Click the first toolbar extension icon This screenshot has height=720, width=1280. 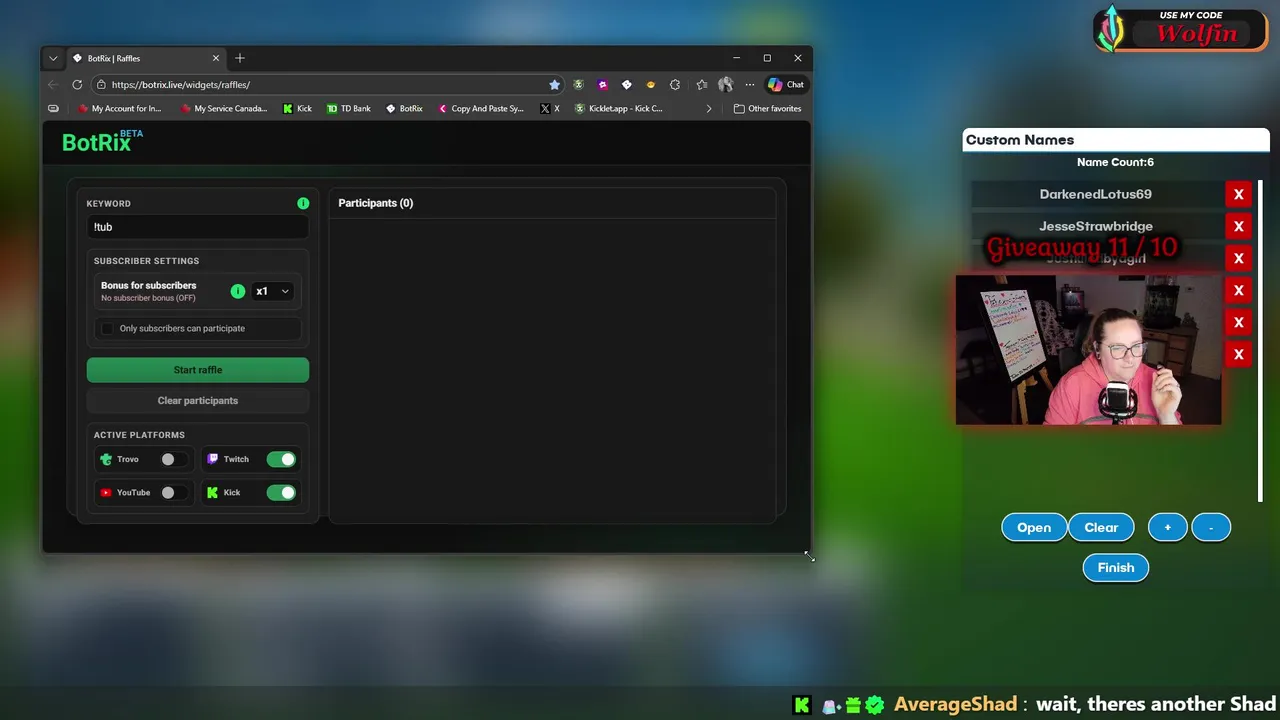pyautogui.click(x=578, y=84)
